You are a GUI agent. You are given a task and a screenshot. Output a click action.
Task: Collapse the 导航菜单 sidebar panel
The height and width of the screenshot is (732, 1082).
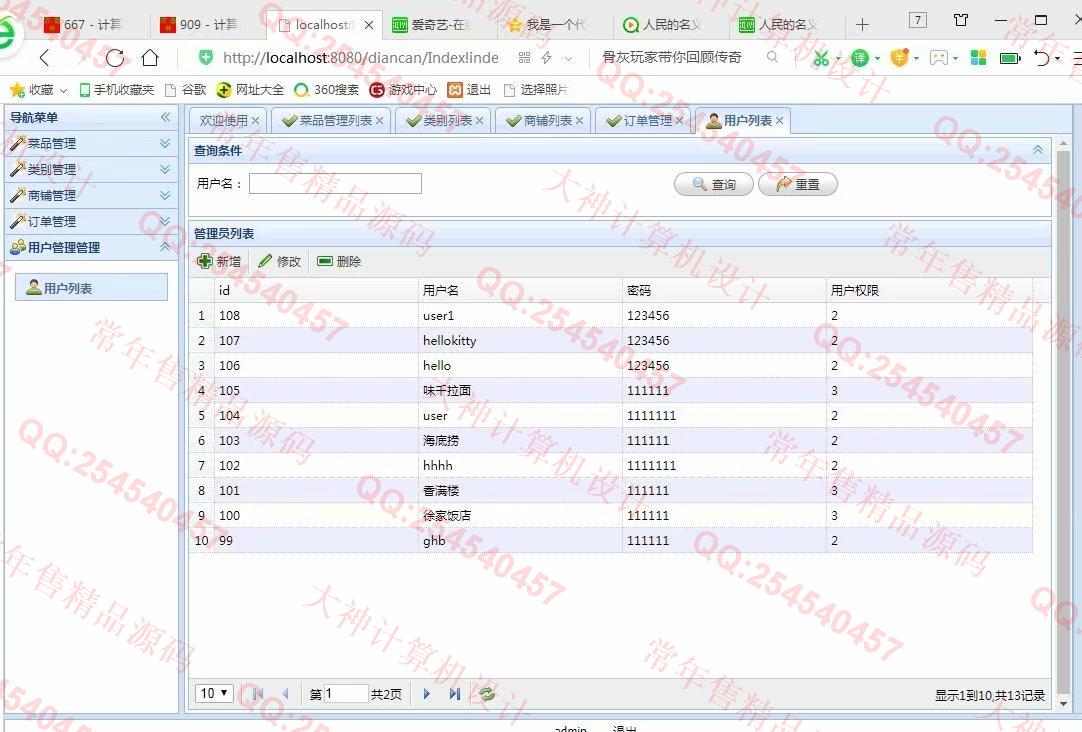166,117
